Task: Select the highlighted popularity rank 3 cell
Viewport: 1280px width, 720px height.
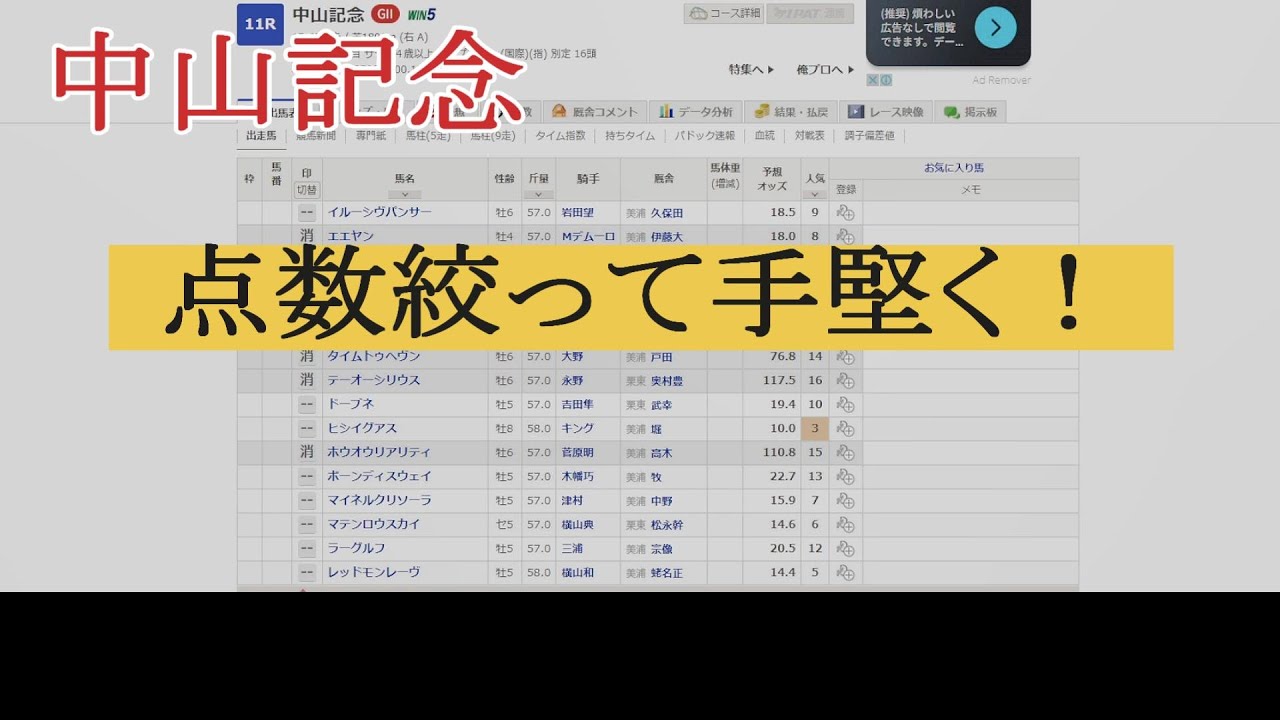Action: pyautogui.click(x=817, y=428)
